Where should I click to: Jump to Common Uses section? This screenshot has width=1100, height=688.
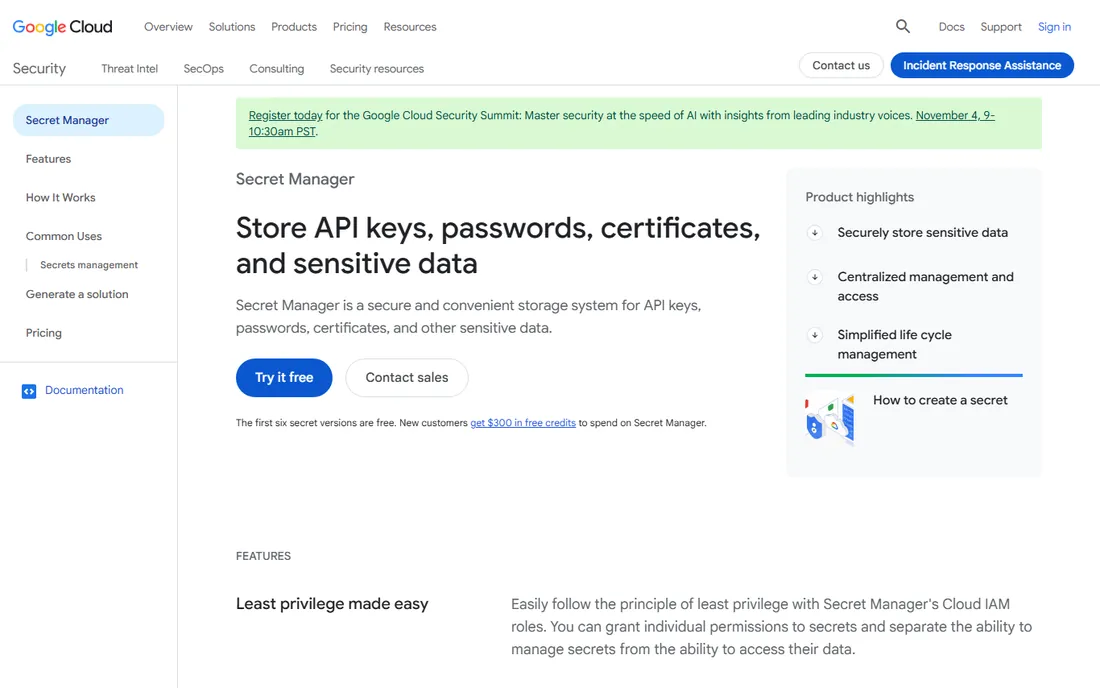(x=64, y=236)
